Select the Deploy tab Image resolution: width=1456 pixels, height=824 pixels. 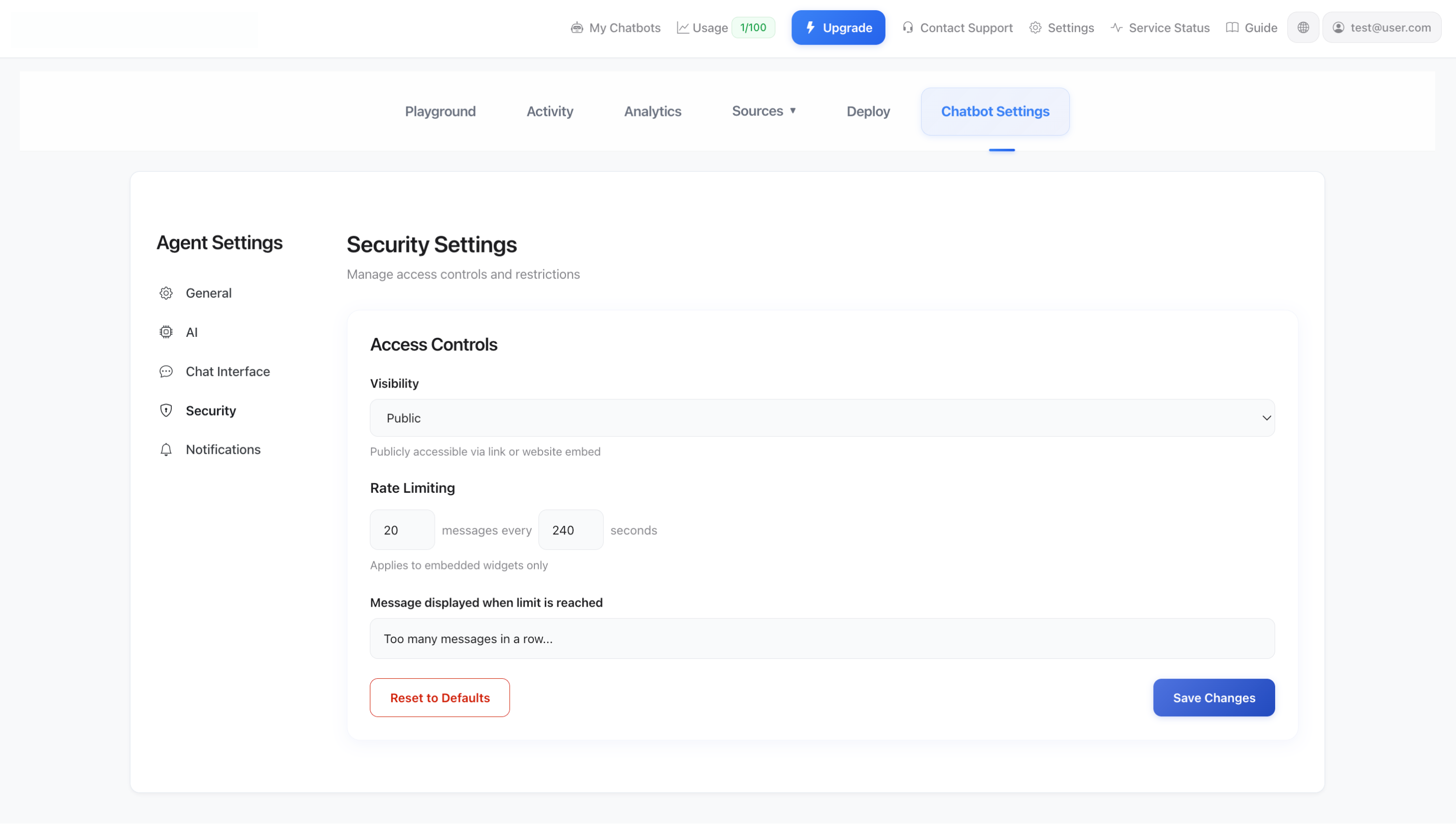pyautogui.click(x=868, y=111)
